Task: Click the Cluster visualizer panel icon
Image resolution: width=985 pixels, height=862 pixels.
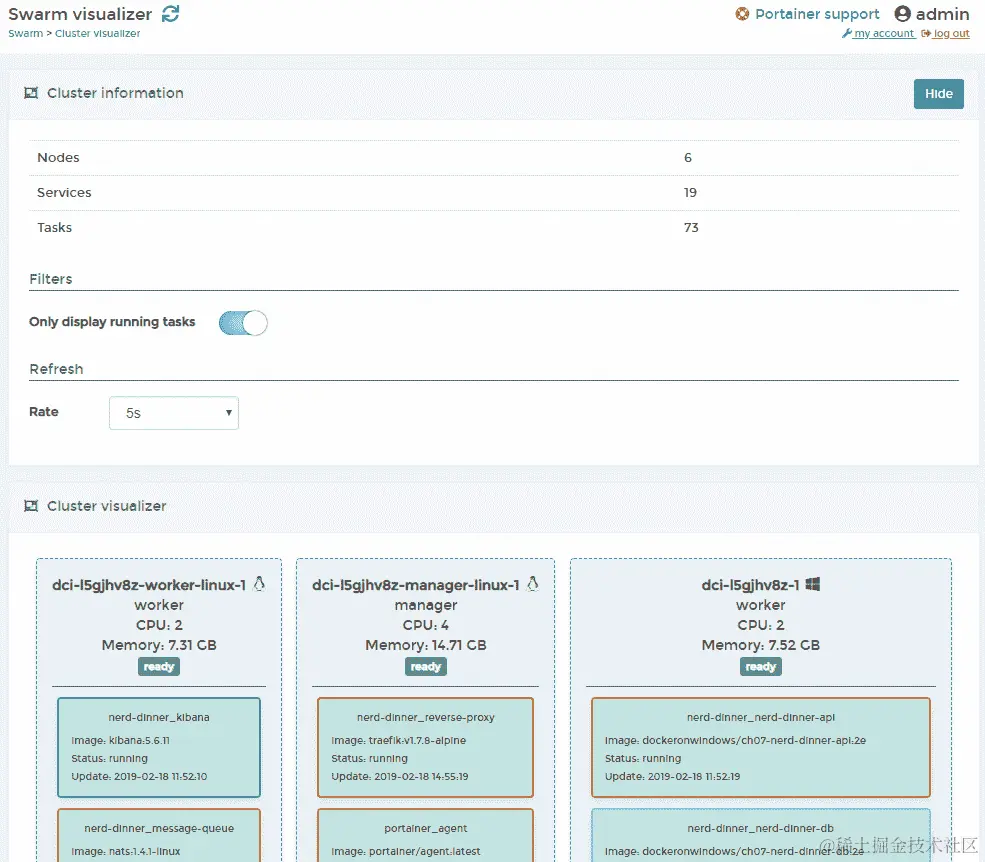Action: [x=31, y=506]
